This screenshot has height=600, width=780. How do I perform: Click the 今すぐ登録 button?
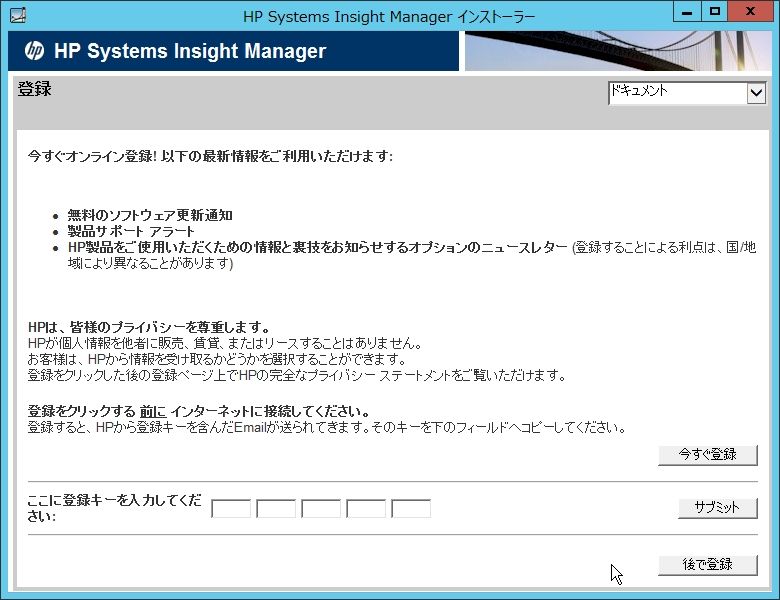pos(707,455)
